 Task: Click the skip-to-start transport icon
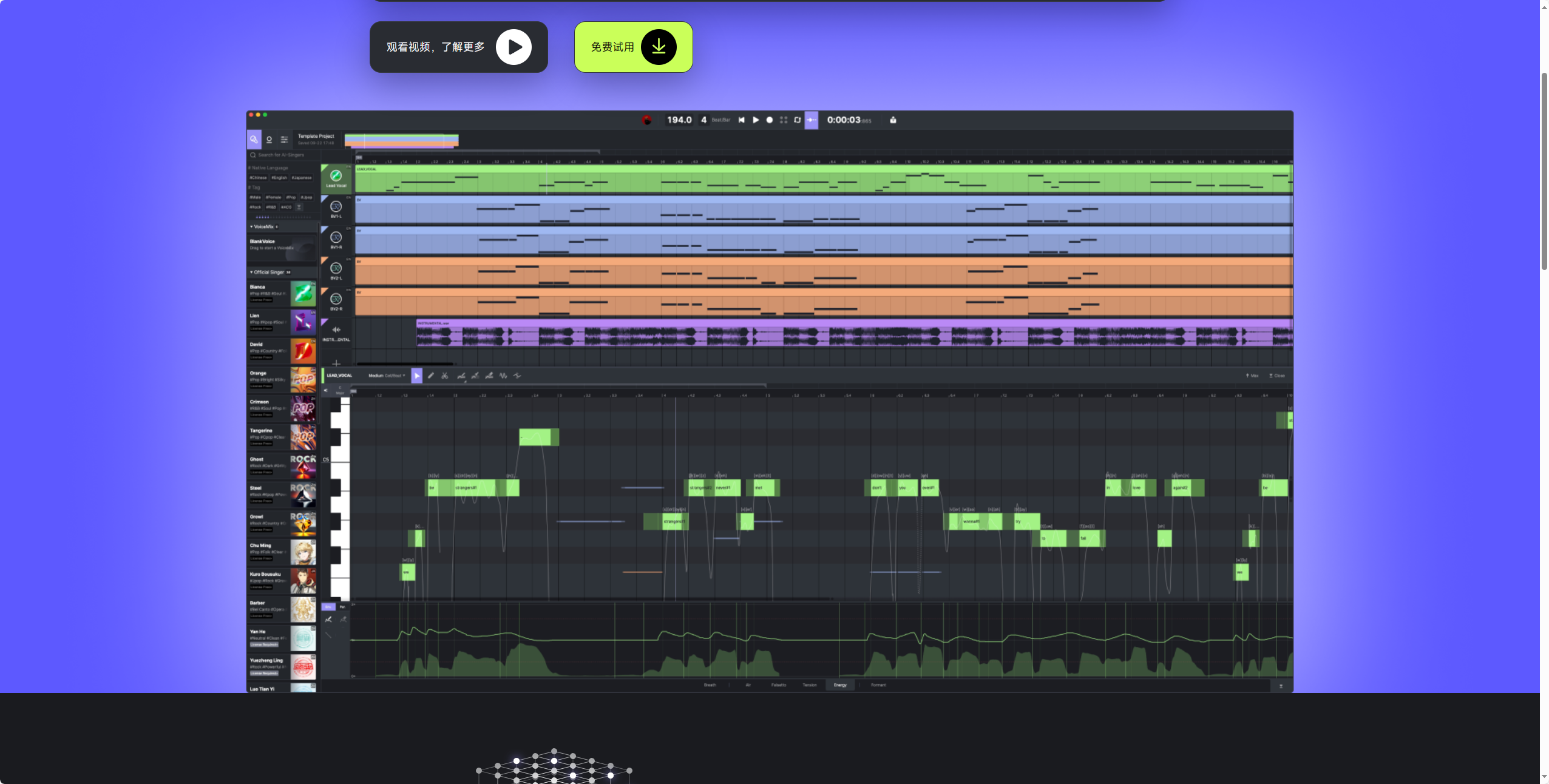[x=741, y=120]
